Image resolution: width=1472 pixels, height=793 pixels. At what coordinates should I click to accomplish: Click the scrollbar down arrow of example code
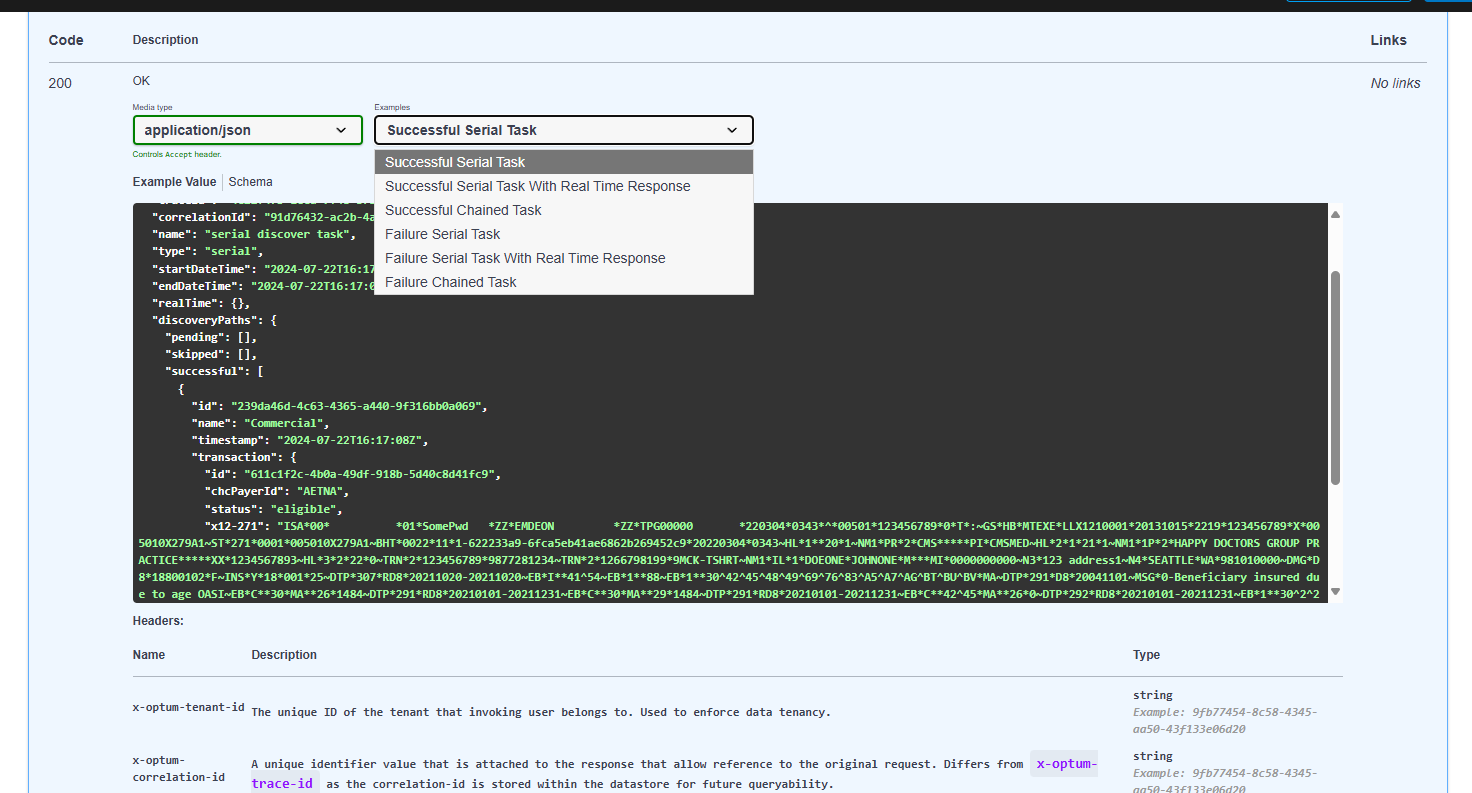click(x=1335, y=592)
